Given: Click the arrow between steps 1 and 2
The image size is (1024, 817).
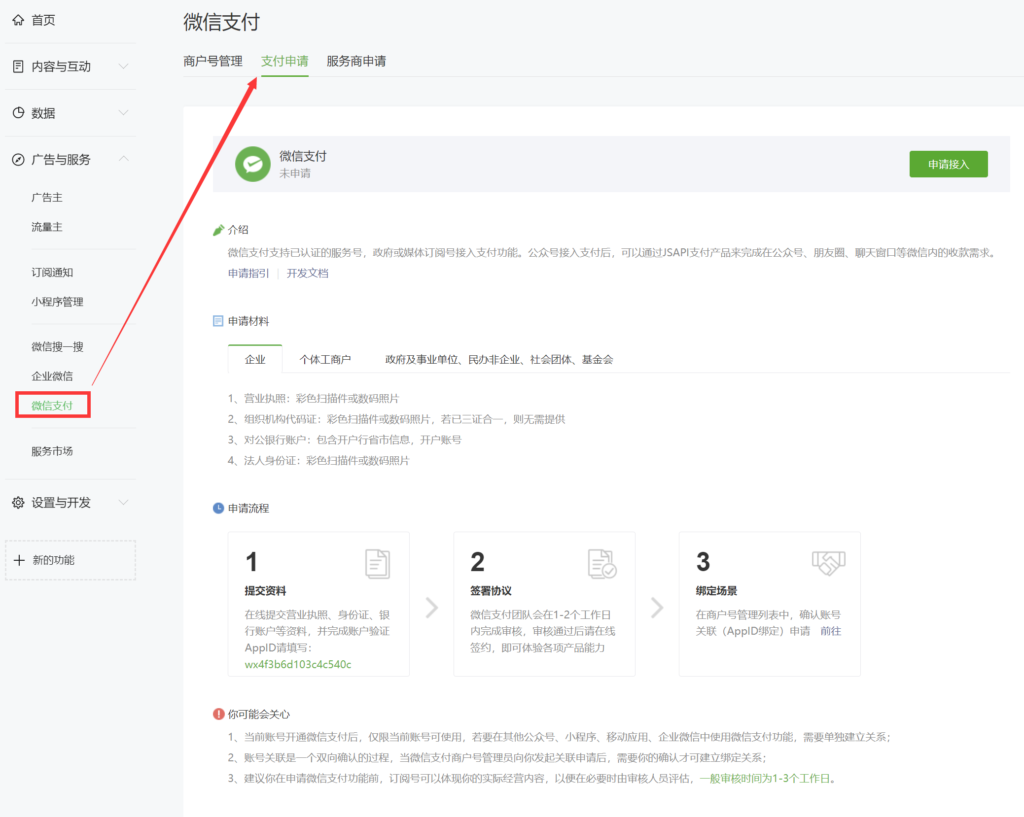Looking at the screenshot, I should tap(432, 607).
